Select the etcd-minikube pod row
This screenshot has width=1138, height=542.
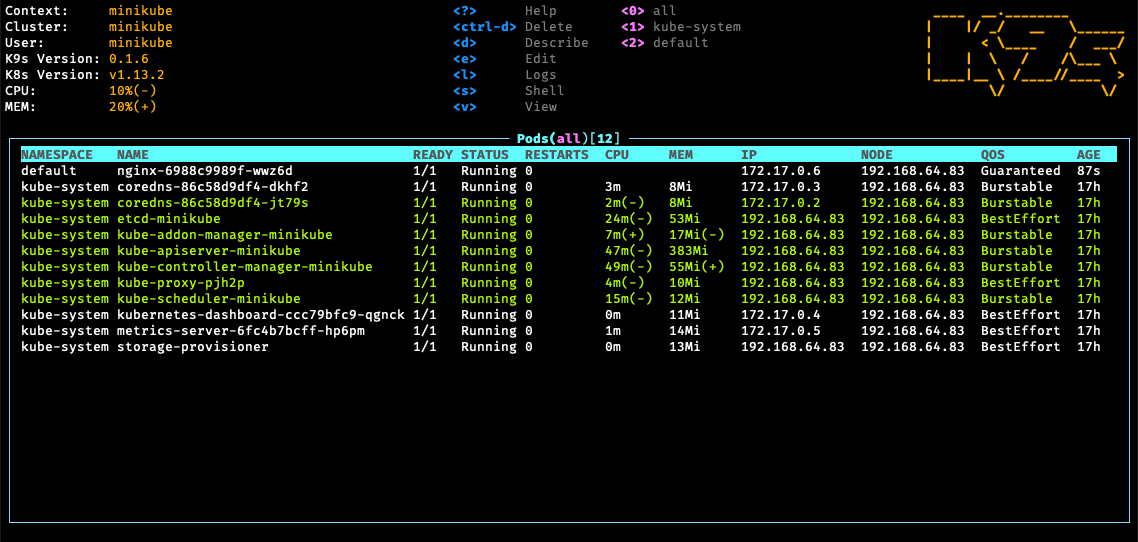[560, 218]
